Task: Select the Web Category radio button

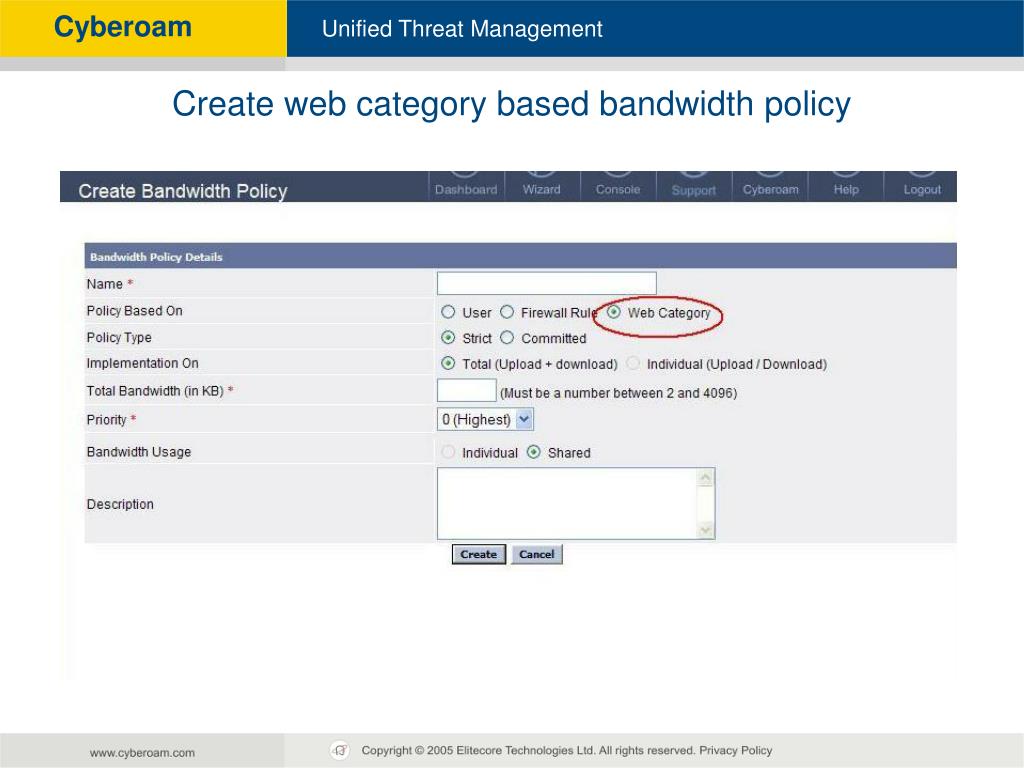Action: pyautogui.click(x=613, y=312)
